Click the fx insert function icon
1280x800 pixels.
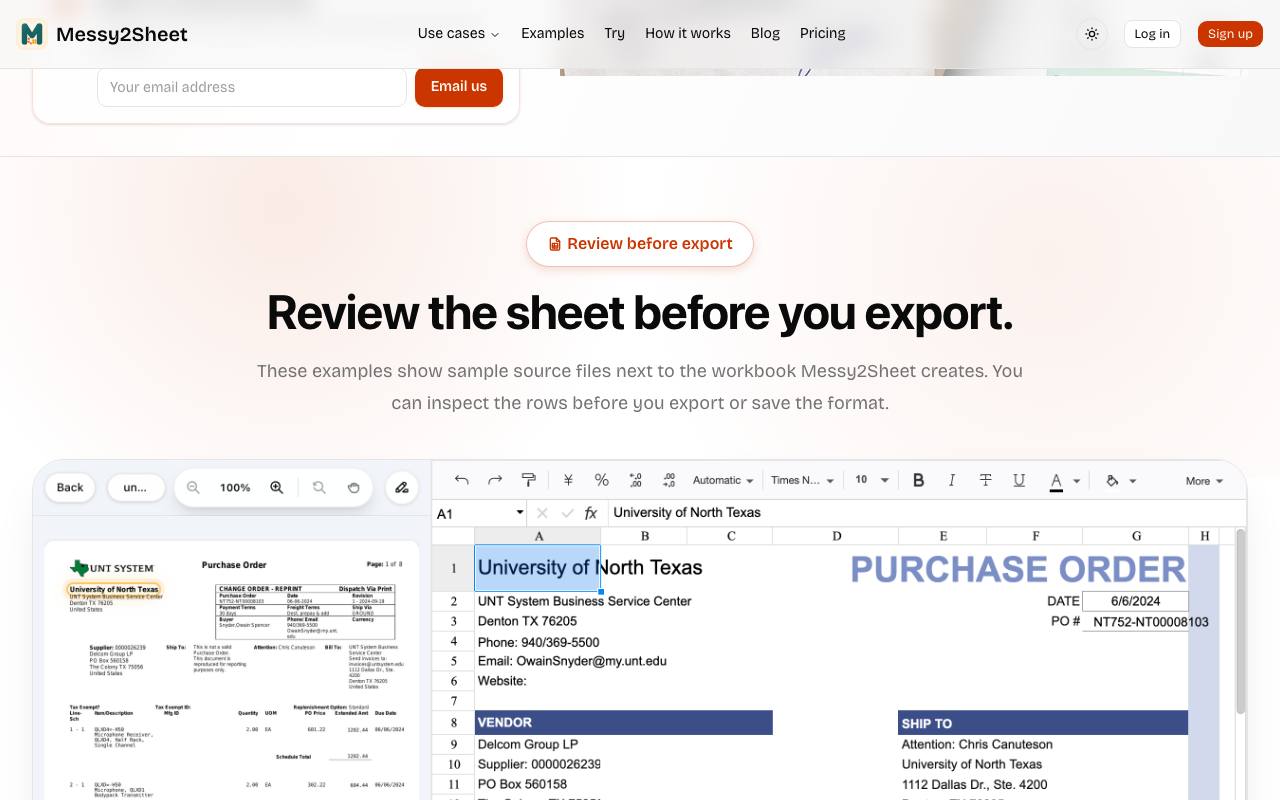point(591,513)
